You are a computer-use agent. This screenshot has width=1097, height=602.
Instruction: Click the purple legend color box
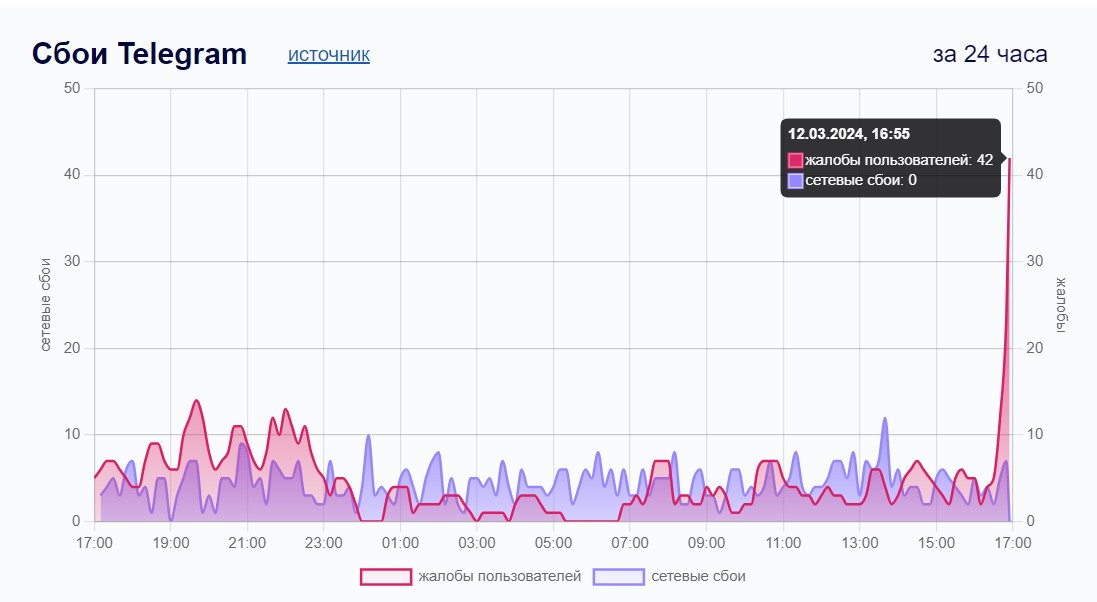pyautogui.click(x=618, y=576)
